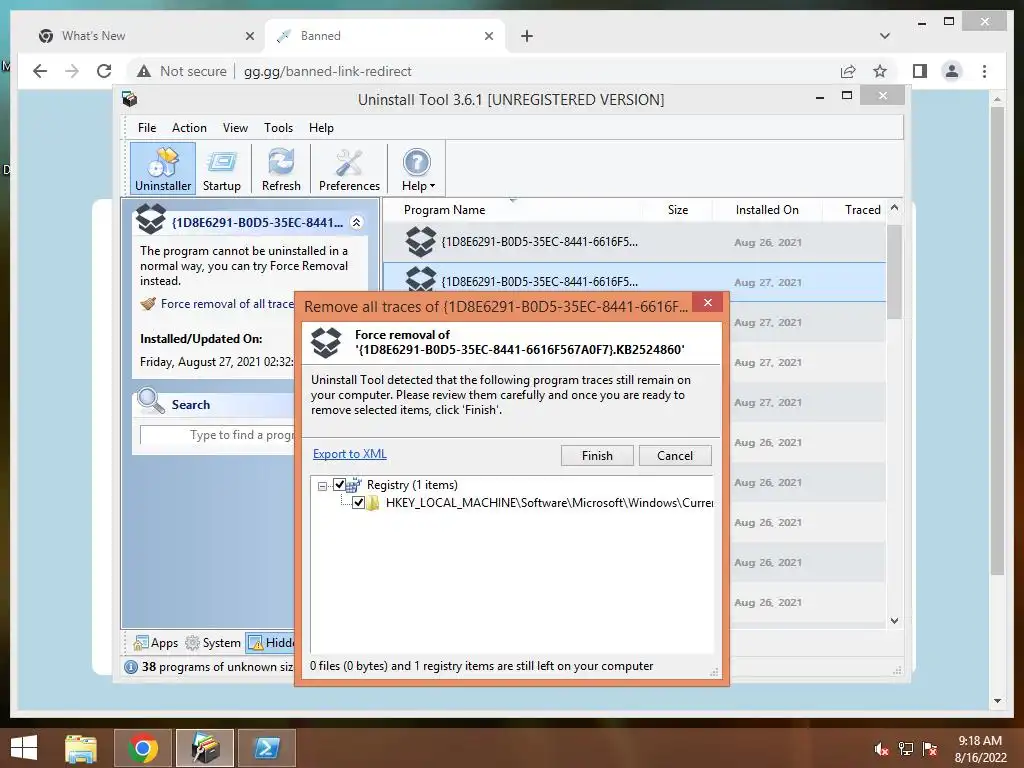Open a new Chrome tab
This screenshot has width=1024, height=768.
tap(527, 36)
